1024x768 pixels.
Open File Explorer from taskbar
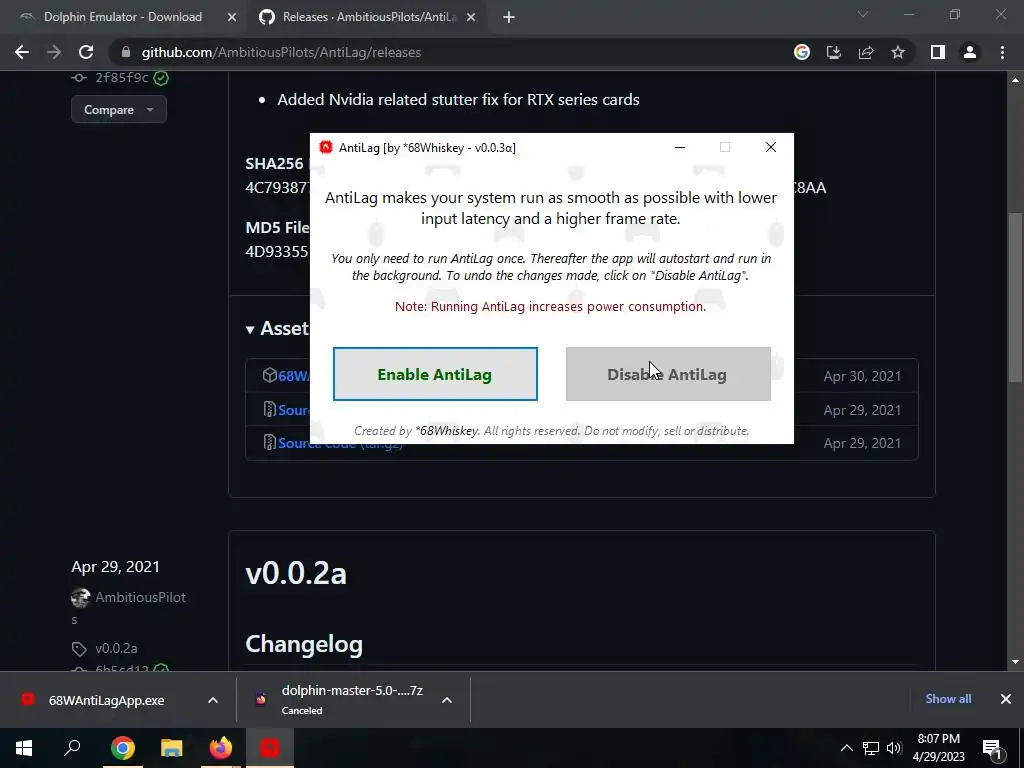tap(172, 748)
